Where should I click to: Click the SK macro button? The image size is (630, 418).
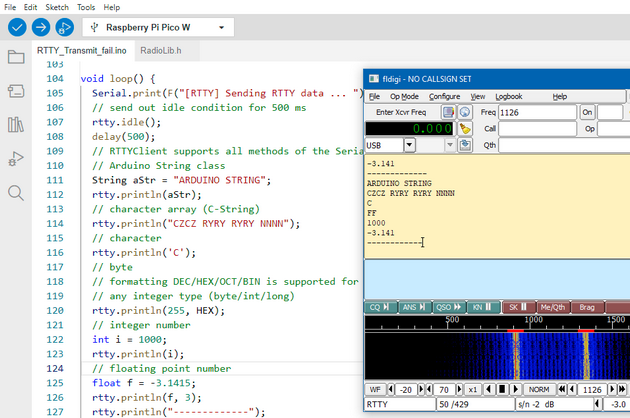(519, 307)
